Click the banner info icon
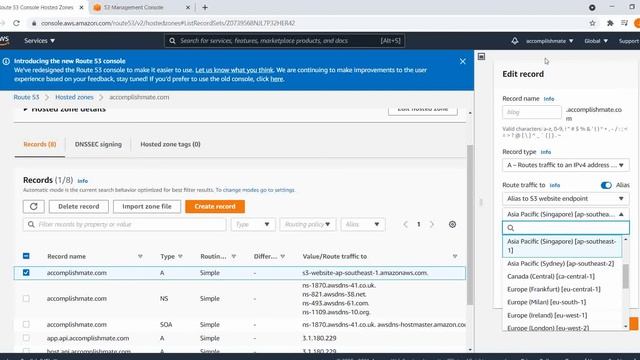Viewport: 640px width, 360px height. pos(6,61)
